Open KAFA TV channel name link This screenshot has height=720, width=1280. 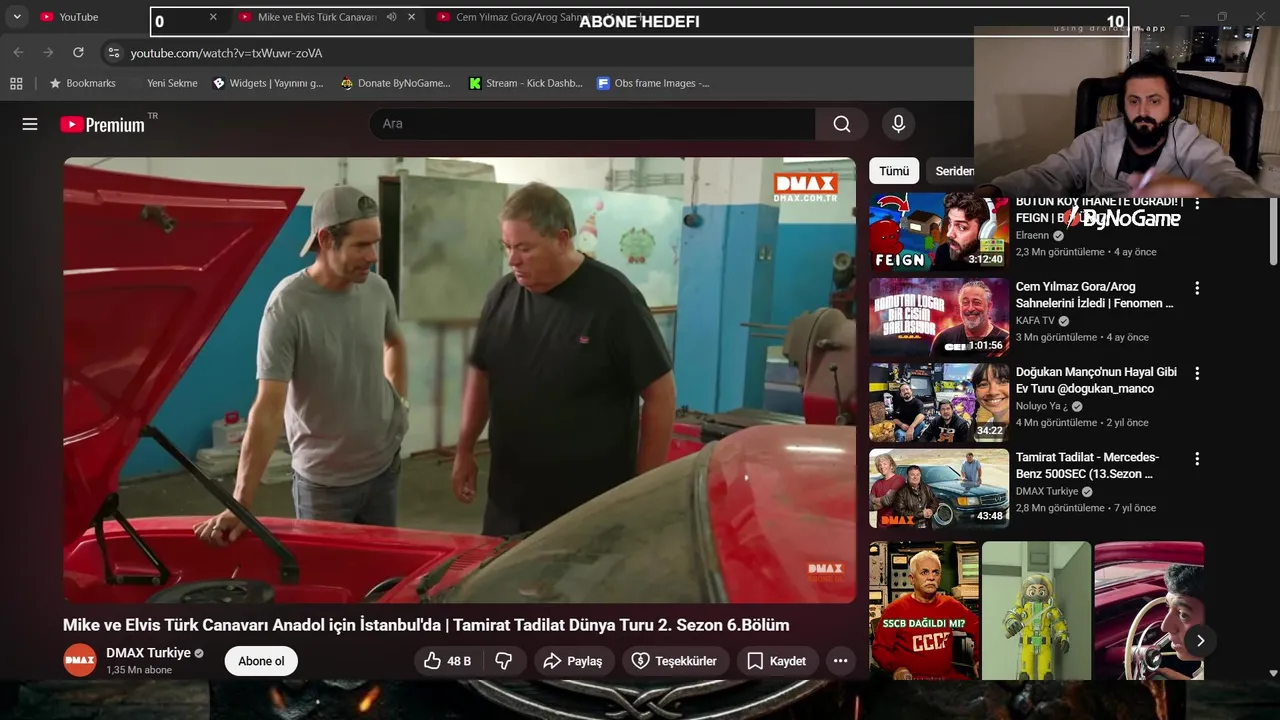pos(1035,321)
